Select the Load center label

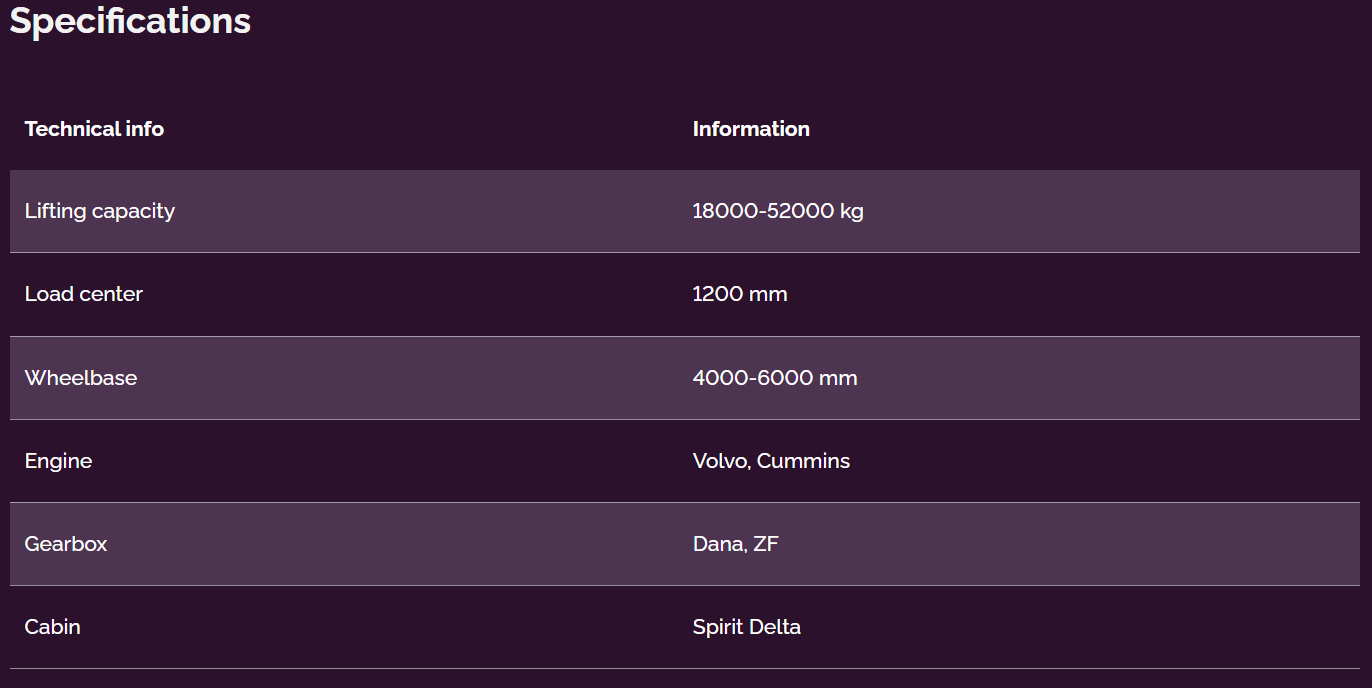click(x=84, y=294)
